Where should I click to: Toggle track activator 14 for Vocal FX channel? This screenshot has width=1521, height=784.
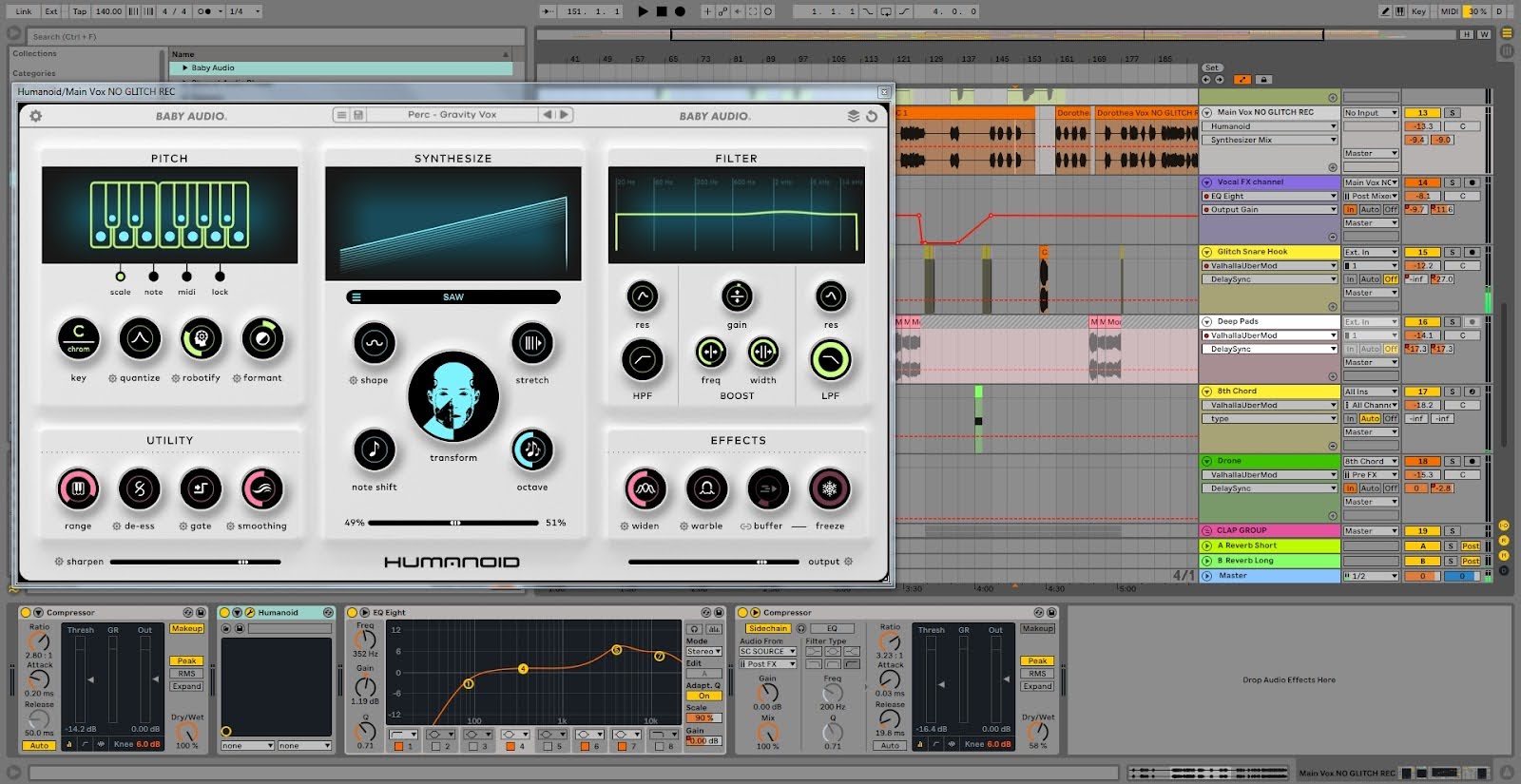pyautogui.click(x=1423, y=182)
